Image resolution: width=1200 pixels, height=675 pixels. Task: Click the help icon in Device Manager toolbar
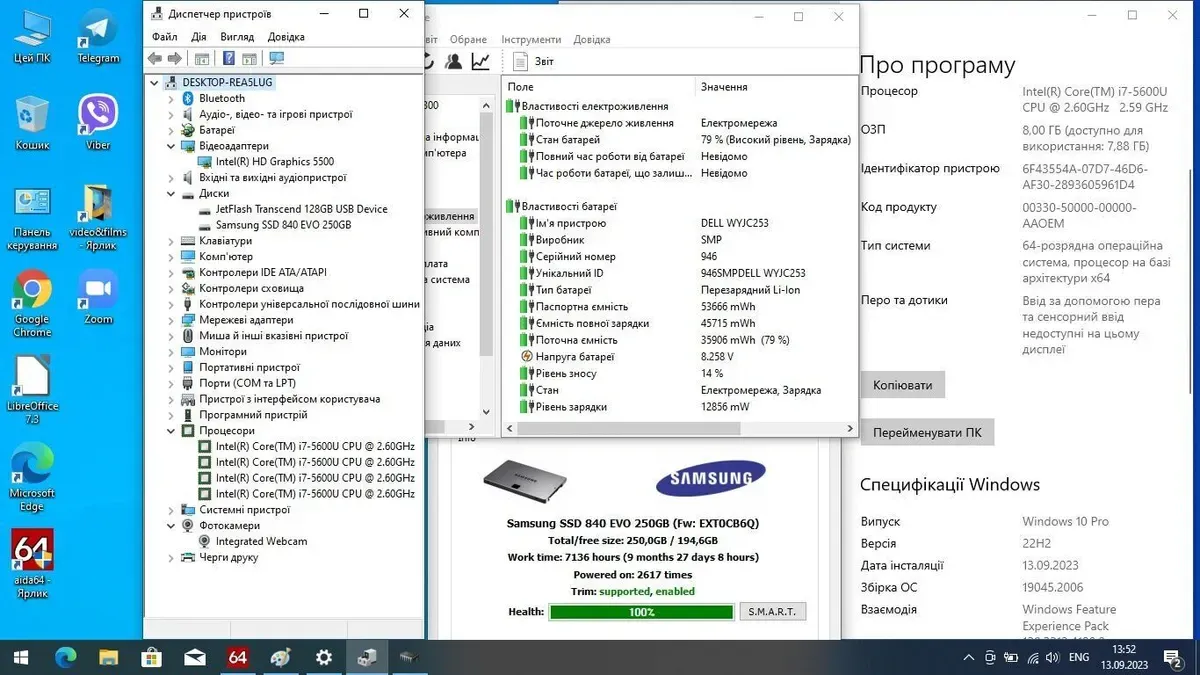click(x=228, y=59)
